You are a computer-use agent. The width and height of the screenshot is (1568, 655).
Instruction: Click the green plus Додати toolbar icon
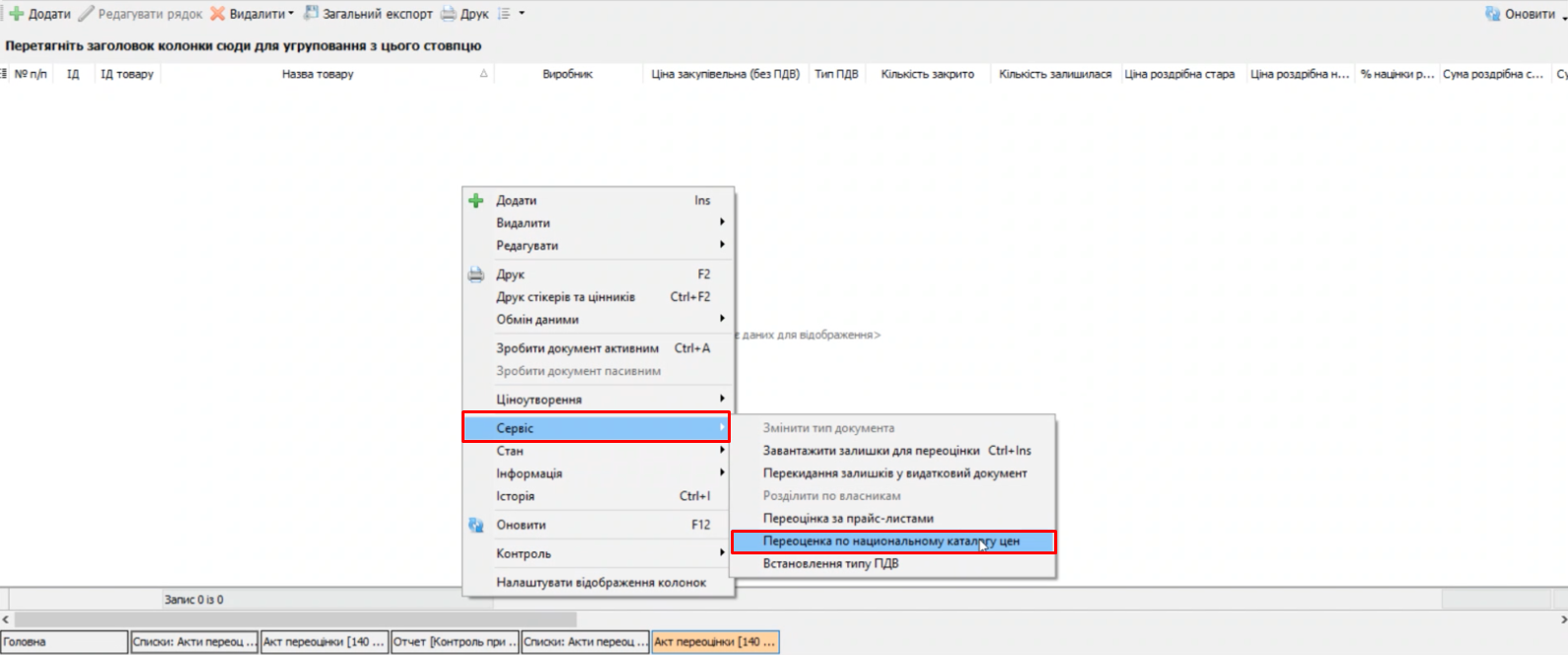tap(17, 14)
